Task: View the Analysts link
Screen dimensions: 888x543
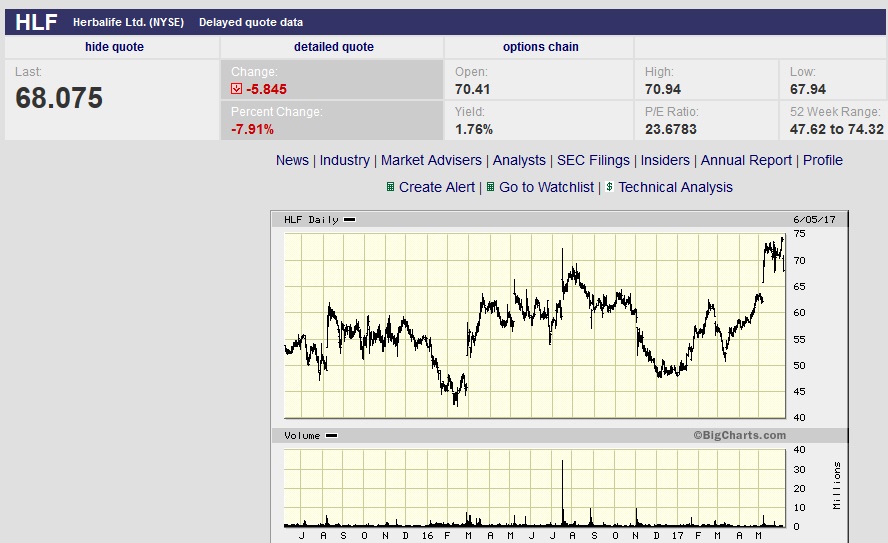Action: (519, 160)
